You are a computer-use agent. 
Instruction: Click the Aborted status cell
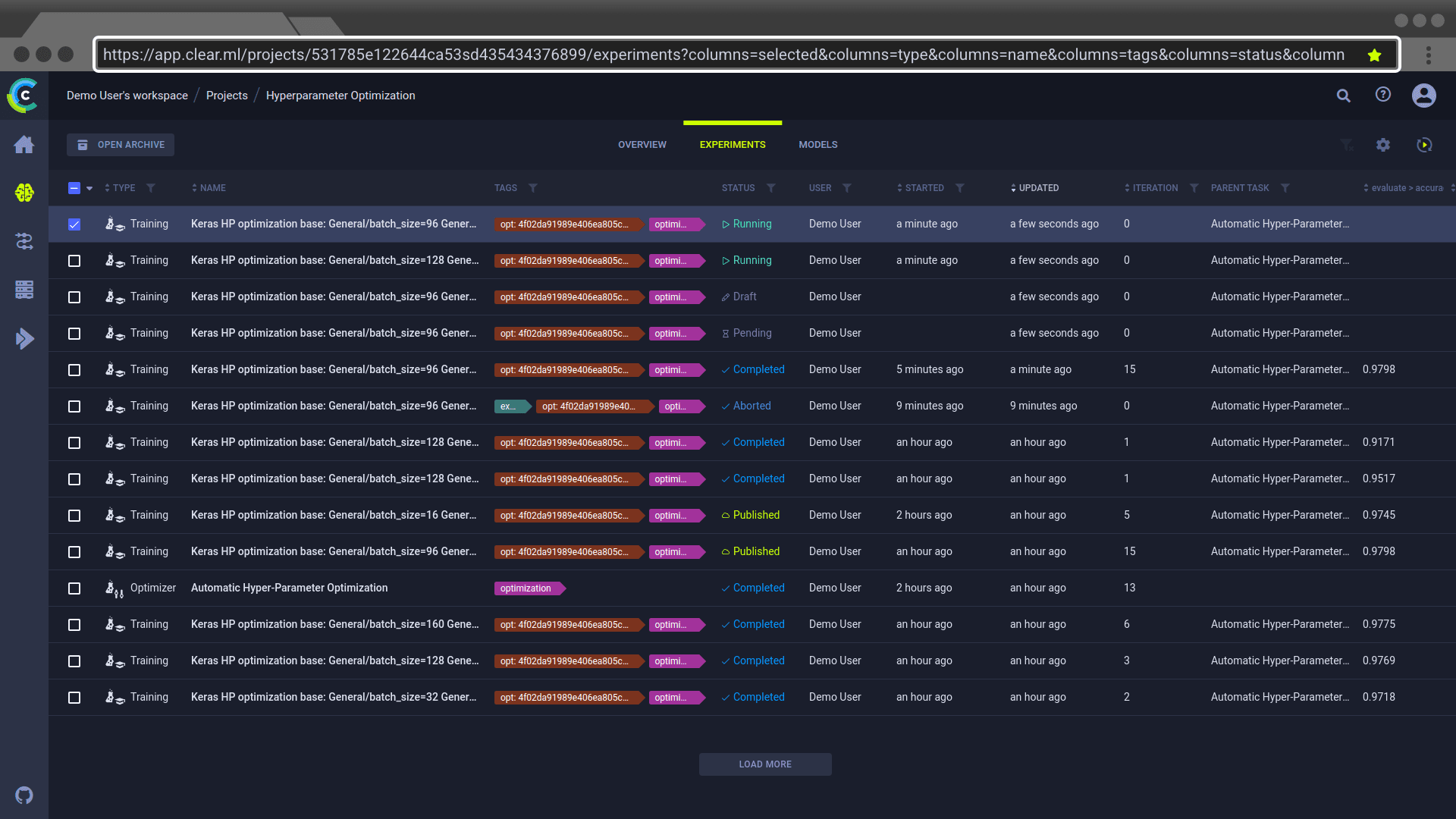coord(746,406)
